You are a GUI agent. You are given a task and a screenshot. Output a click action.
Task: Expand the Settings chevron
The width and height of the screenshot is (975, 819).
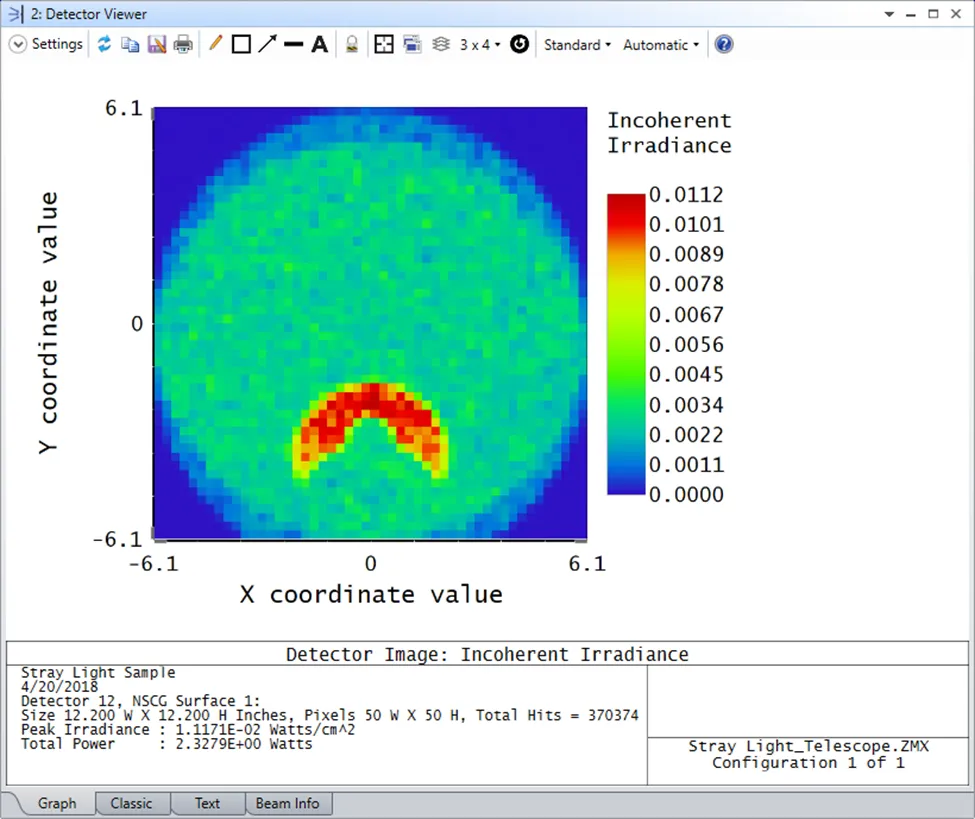tap(18, 45)
